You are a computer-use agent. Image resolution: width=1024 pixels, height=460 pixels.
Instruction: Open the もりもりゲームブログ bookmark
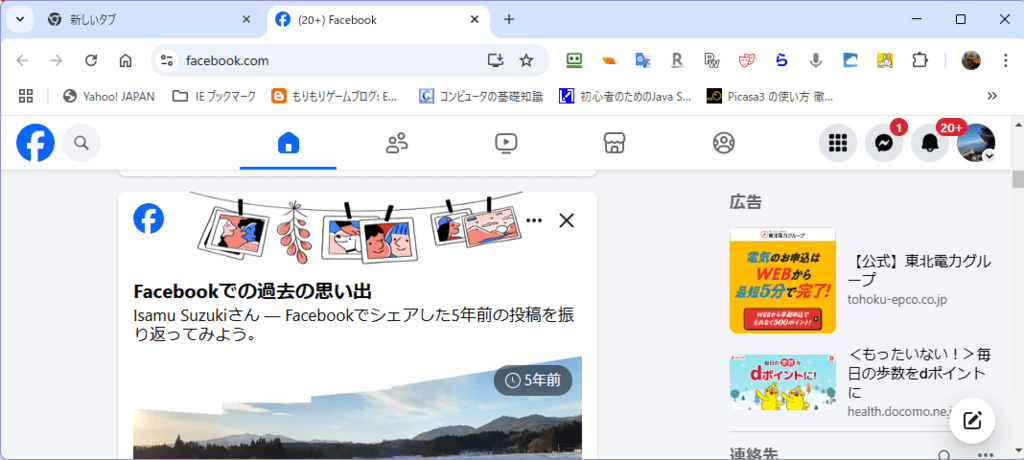pos(334,97)
